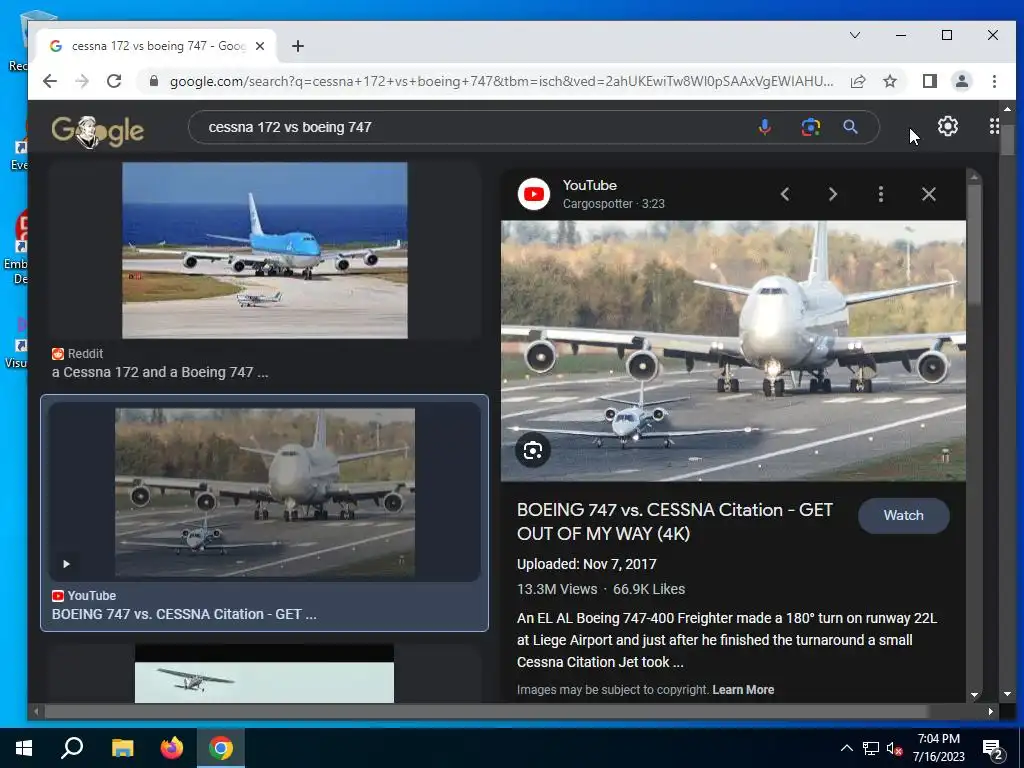This screenshot has height=768, width=1024.
Task: Click the magnifying glass search button
Action: [850, 127]
